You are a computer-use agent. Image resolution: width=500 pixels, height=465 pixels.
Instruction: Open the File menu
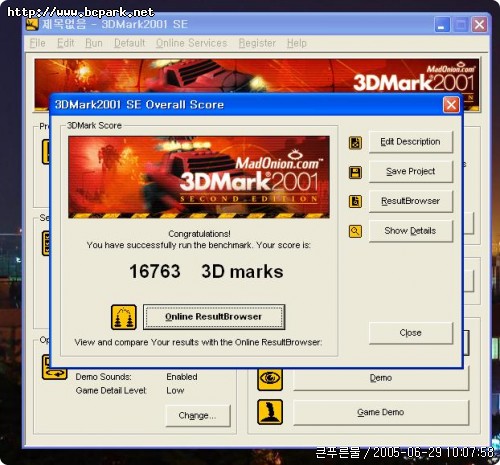tap(37, 43)
